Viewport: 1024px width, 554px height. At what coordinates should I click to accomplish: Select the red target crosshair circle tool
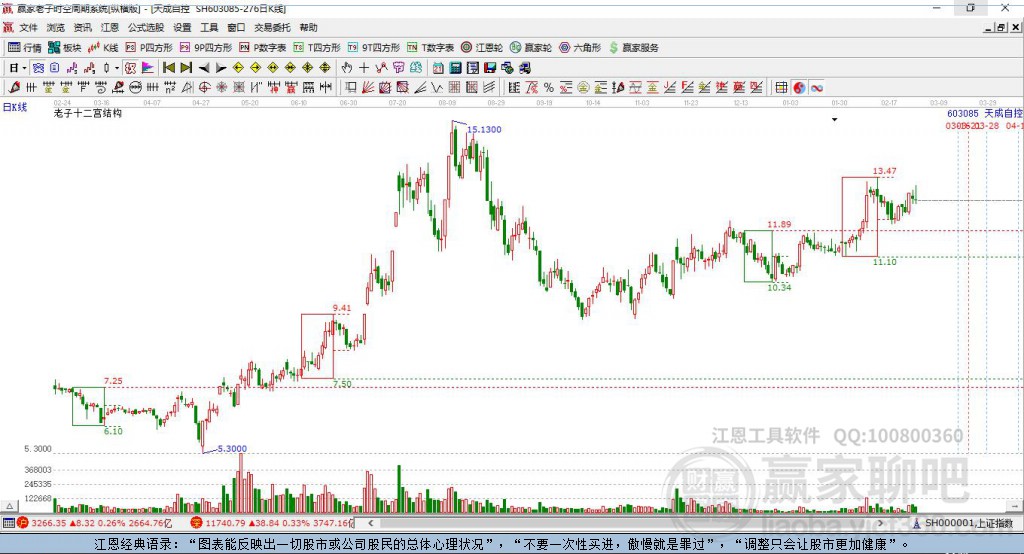[x=204, y=88]
